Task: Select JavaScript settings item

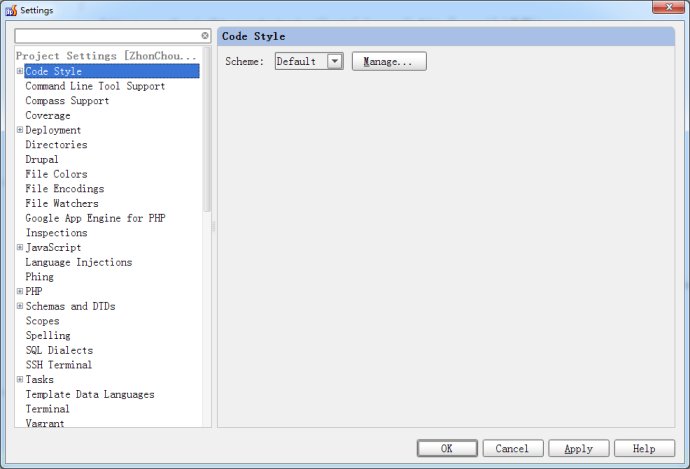Action: pos(53,247)
